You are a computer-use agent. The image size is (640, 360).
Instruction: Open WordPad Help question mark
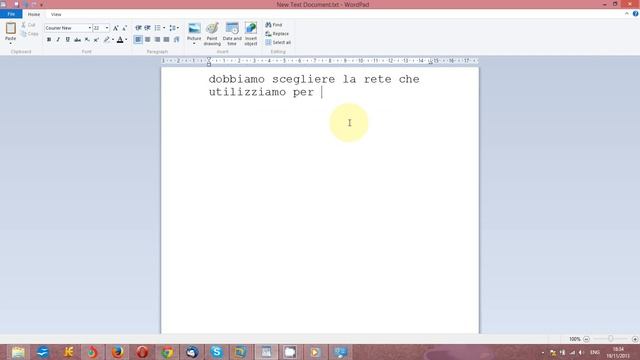(635, 14)
